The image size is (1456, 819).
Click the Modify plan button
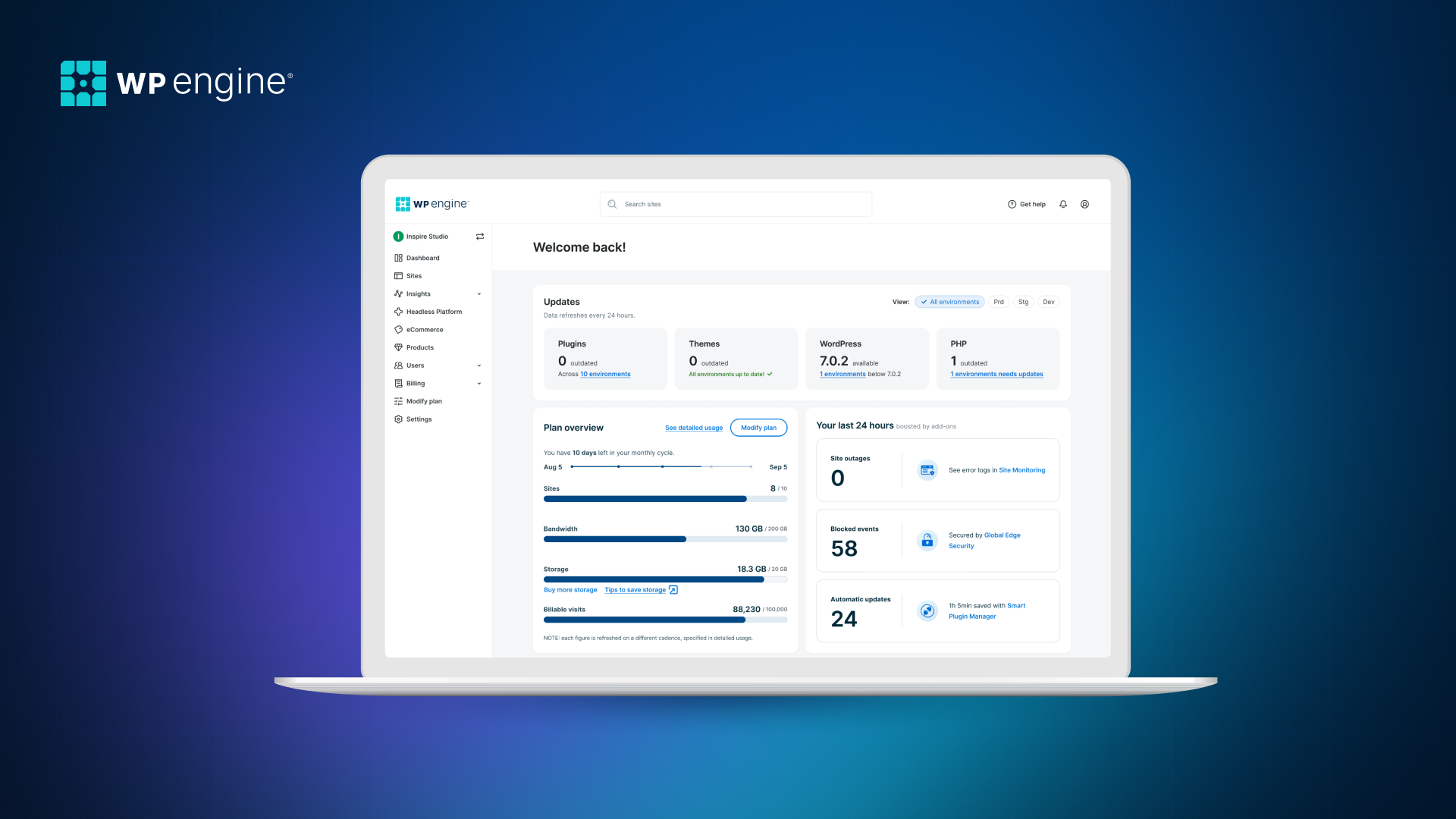tap(758, 428)
